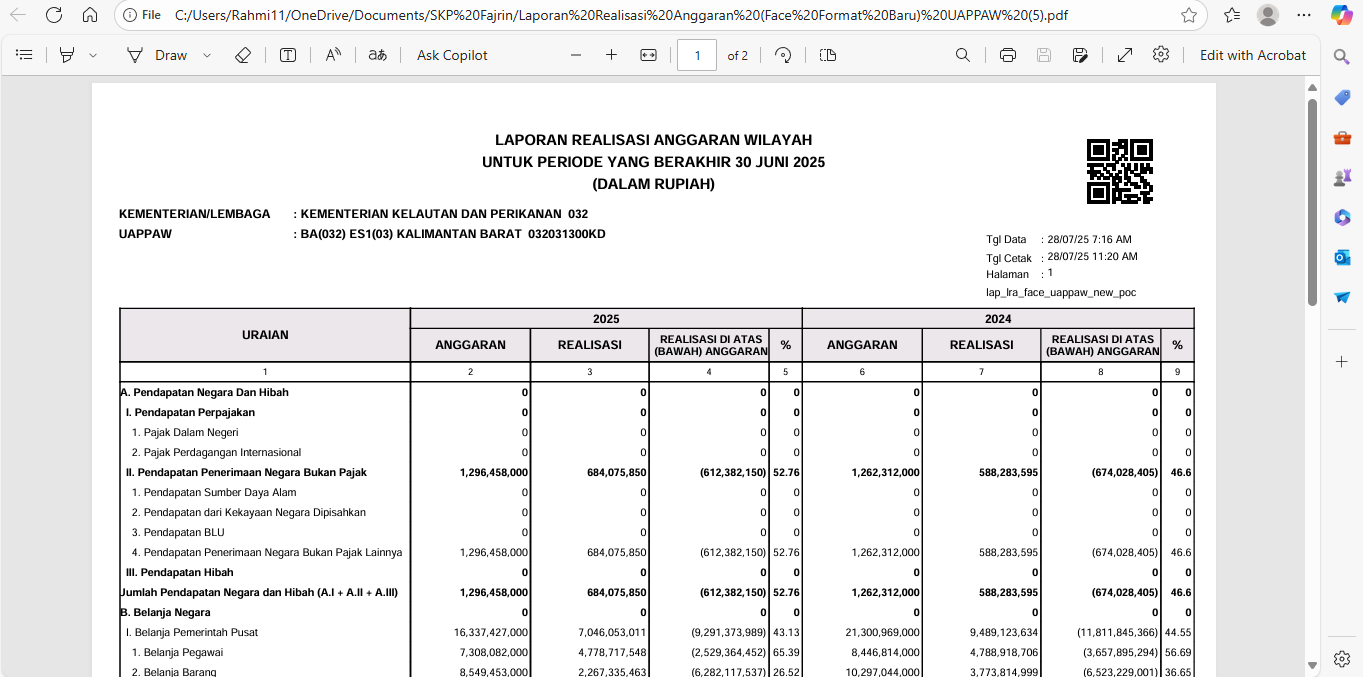Image resolution: width=1363 pixels, height=677 pixels.
Task: Click the browser back arrow
Action: pos(18,15)
